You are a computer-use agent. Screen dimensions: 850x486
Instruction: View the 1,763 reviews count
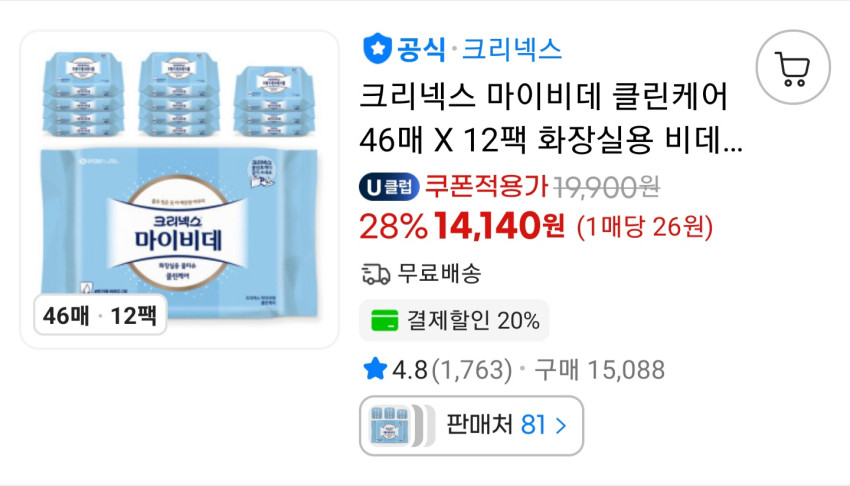471,370
